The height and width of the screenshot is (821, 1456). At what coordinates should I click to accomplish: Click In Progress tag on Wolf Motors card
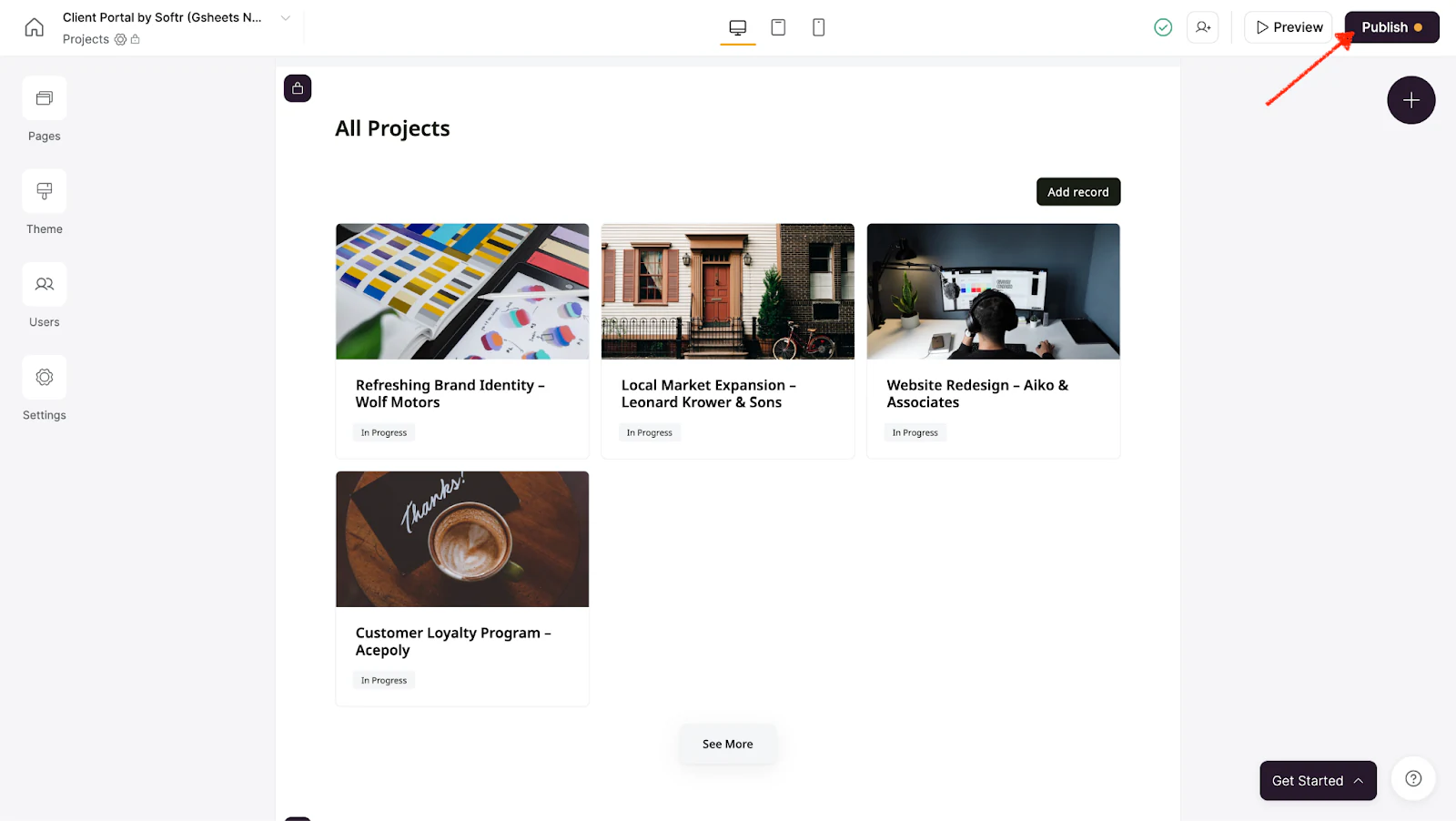coord(384,432)
